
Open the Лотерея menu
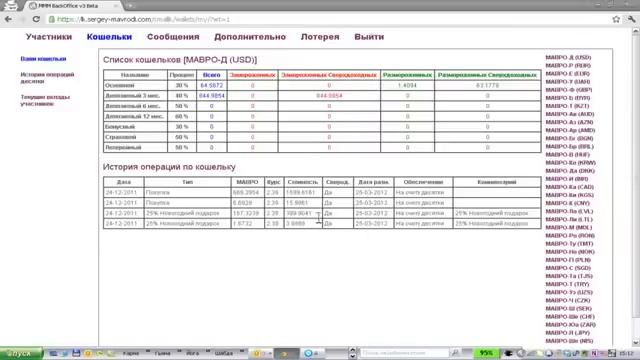320,37
